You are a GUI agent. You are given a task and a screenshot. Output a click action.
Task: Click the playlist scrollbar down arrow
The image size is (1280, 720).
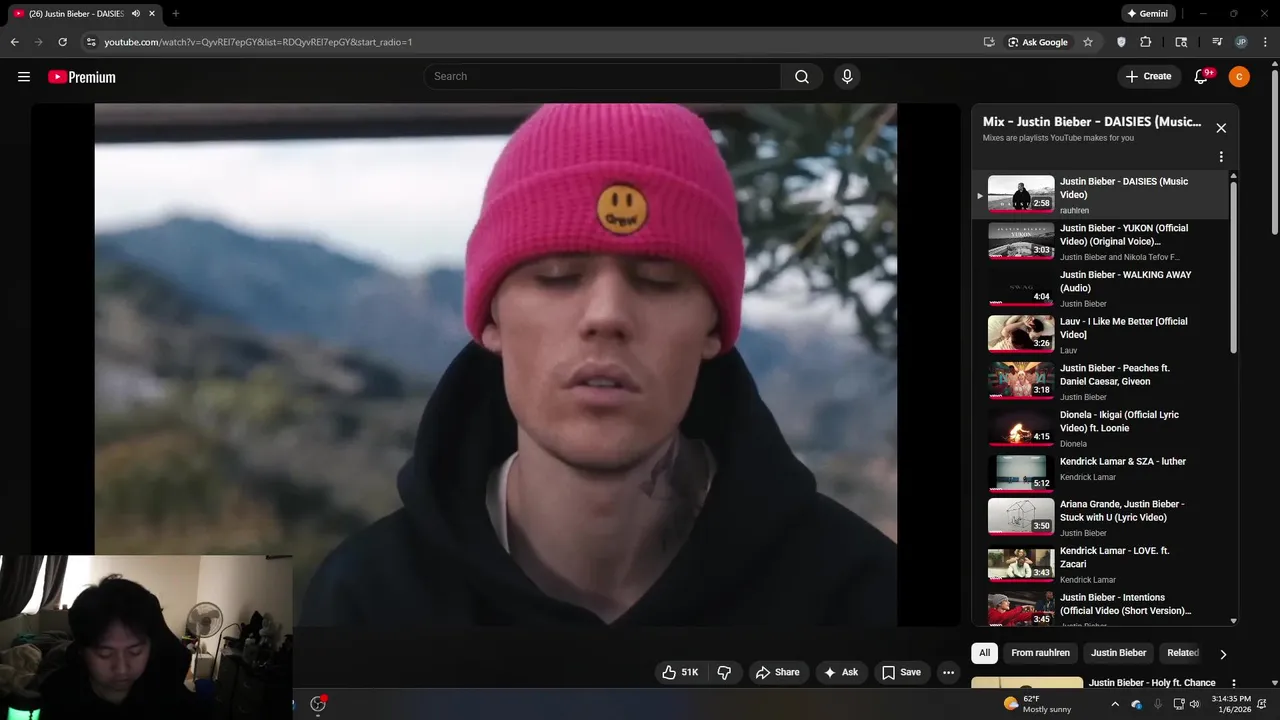pos(1233,621)
